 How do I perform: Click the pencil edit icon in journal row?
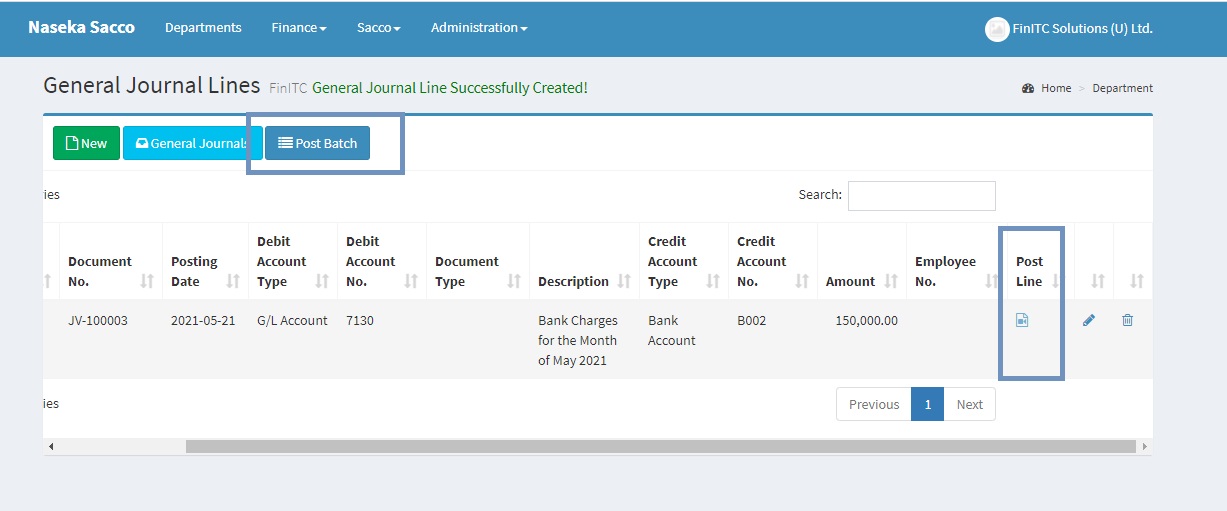pos(1088,320)
